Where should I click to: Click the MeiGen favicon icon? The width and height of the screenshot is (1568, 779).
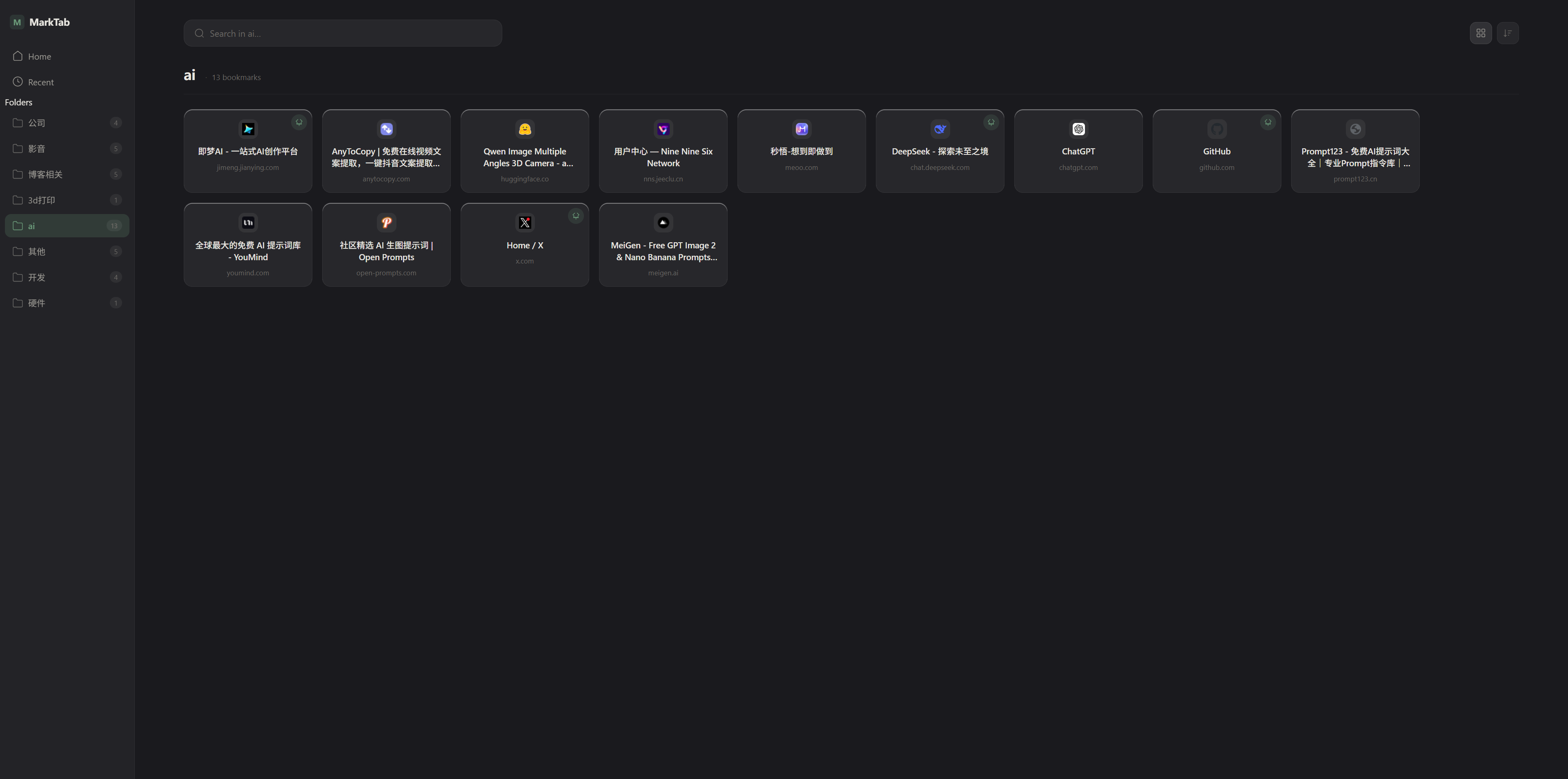click(664, 223)
